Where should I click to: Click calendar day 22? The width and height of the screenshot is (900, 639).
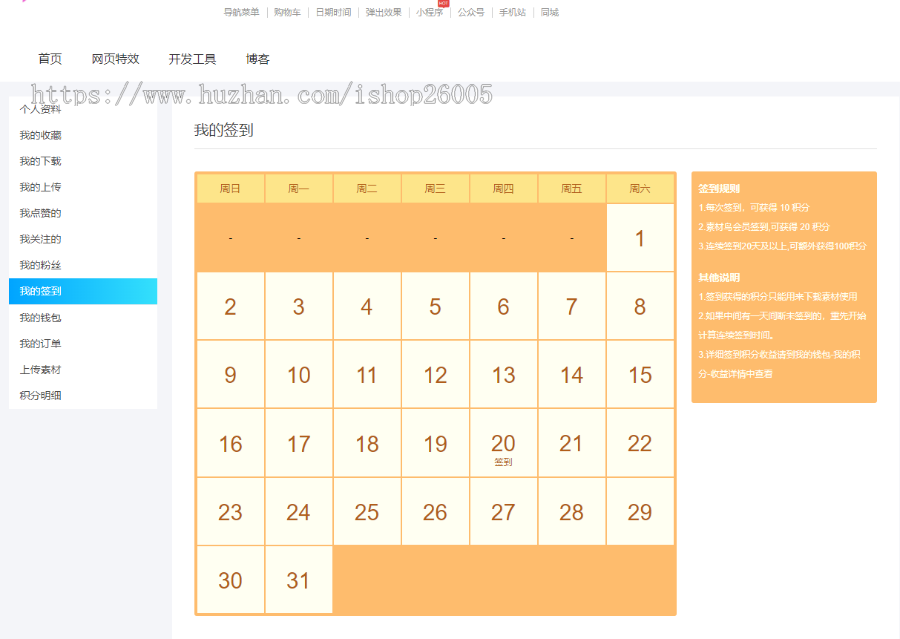click(x=640, y=443)
